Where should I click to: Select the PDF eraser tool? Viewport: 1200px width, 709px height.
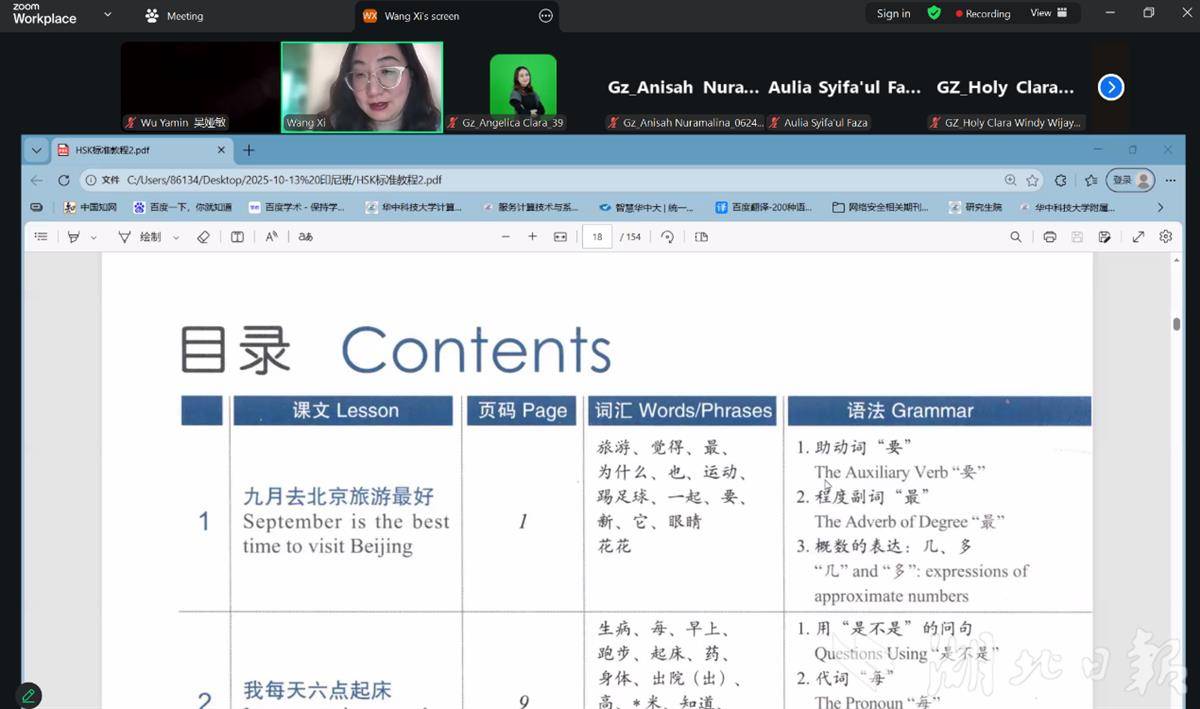coord(203,237)
